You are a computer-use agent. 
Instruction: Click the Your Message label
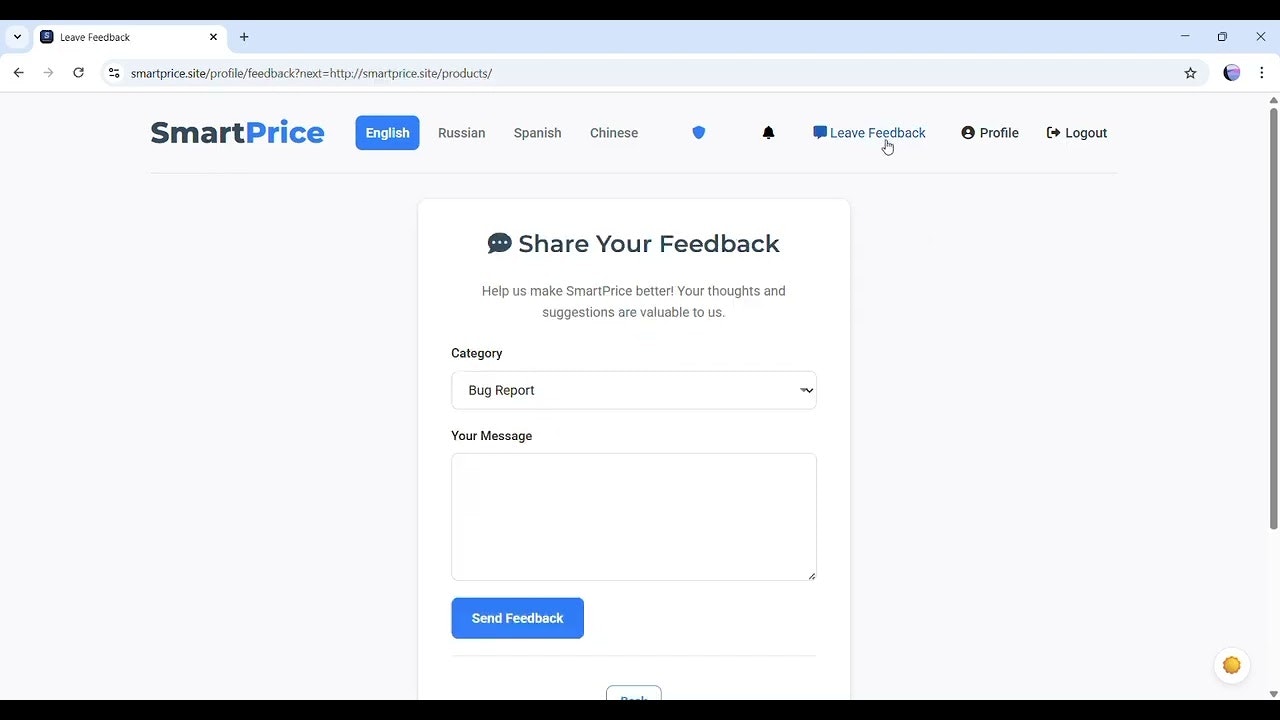(491, 436)
